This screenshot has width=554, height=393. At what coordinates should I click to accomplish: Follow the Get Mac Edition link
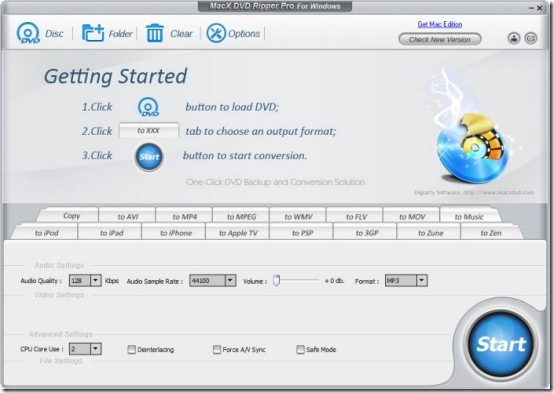(x=440, y=24)
